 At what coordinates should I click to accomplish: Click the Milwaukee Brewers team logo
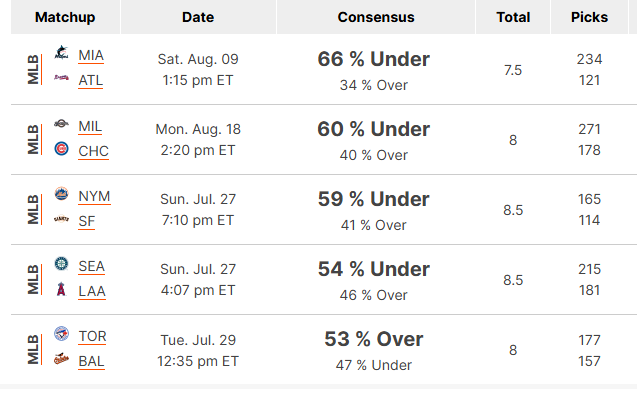(x=61, y=124)
